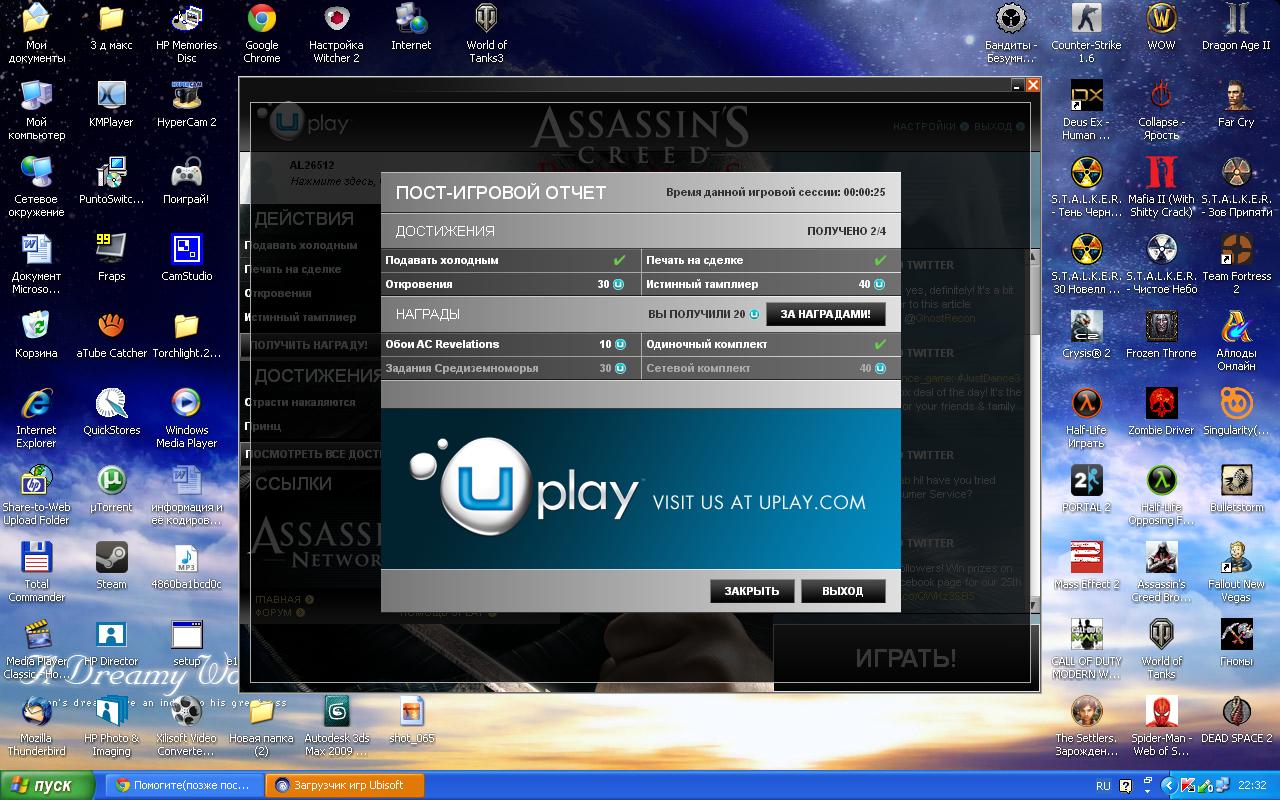Screen dimensions: 1280x800
Task: Open НАСТРОЙКИ in the Uplay header
Action: tap(930, 127)
